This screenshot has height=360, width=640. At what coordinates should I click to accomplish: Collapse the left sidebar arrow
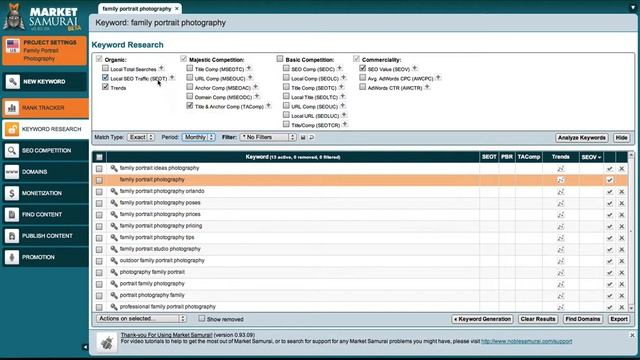(85, 347)
